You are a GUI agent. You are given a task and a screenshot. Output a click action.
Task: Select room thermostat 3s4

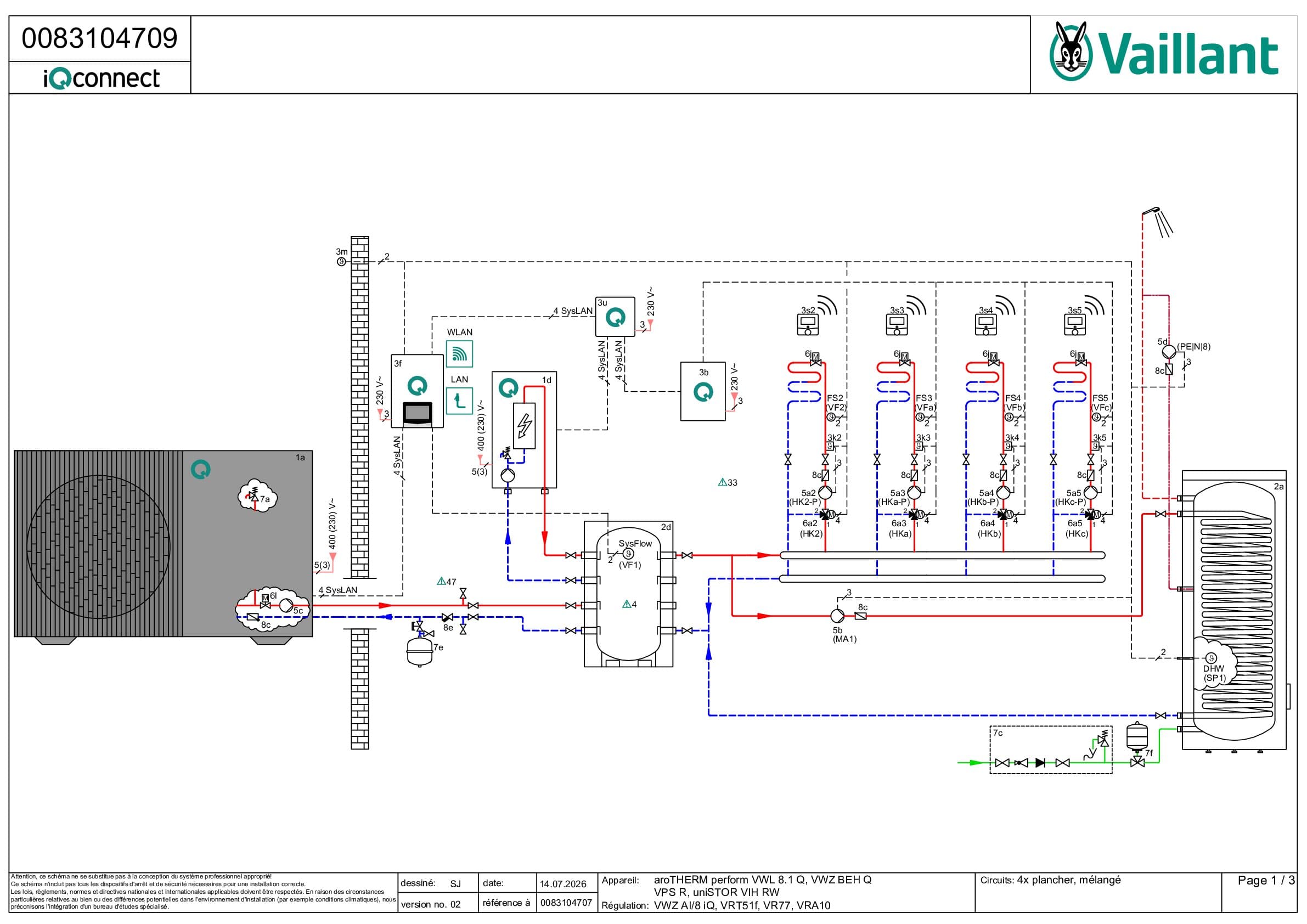tap(986, 324)
